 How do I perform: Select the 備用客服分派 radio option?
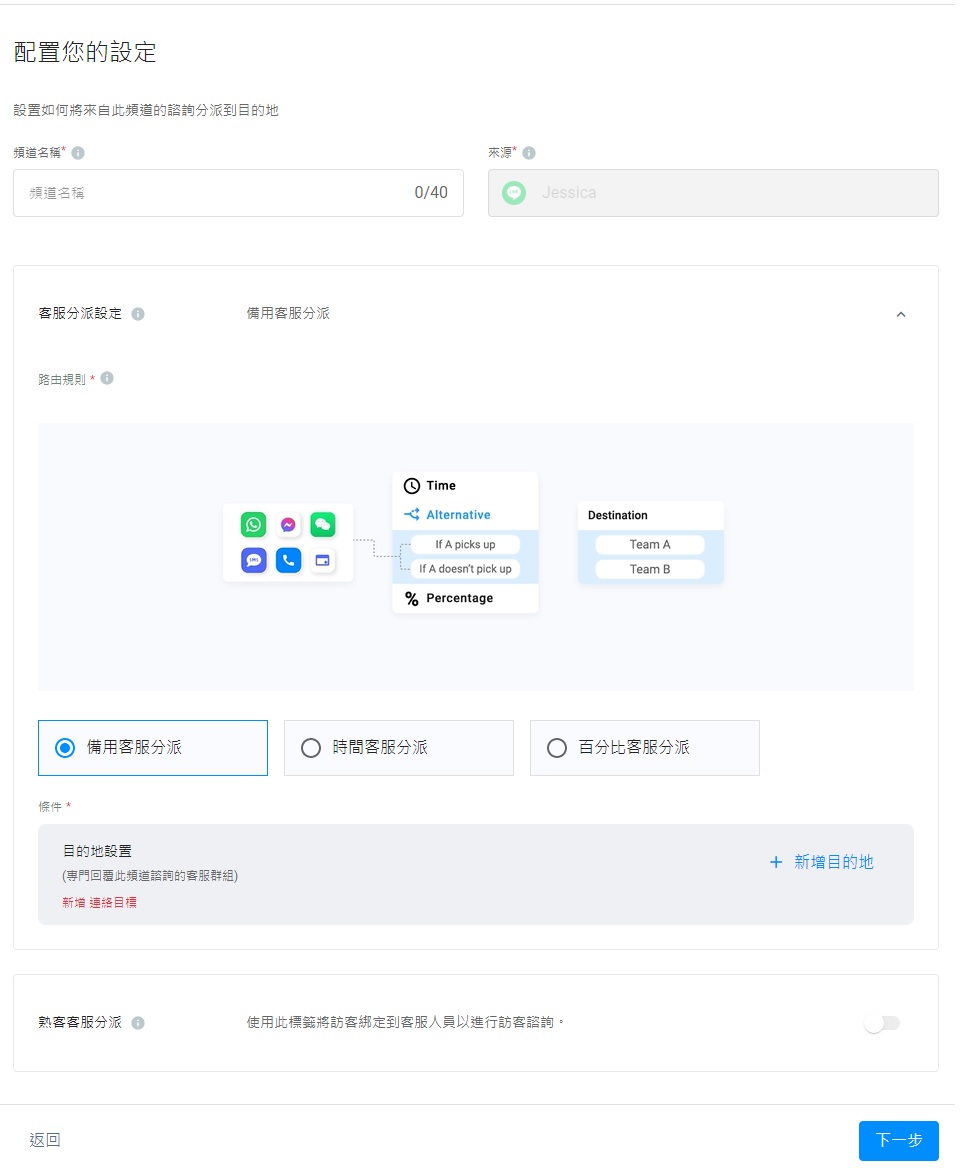pyautogui.click(x=153, y=747)
